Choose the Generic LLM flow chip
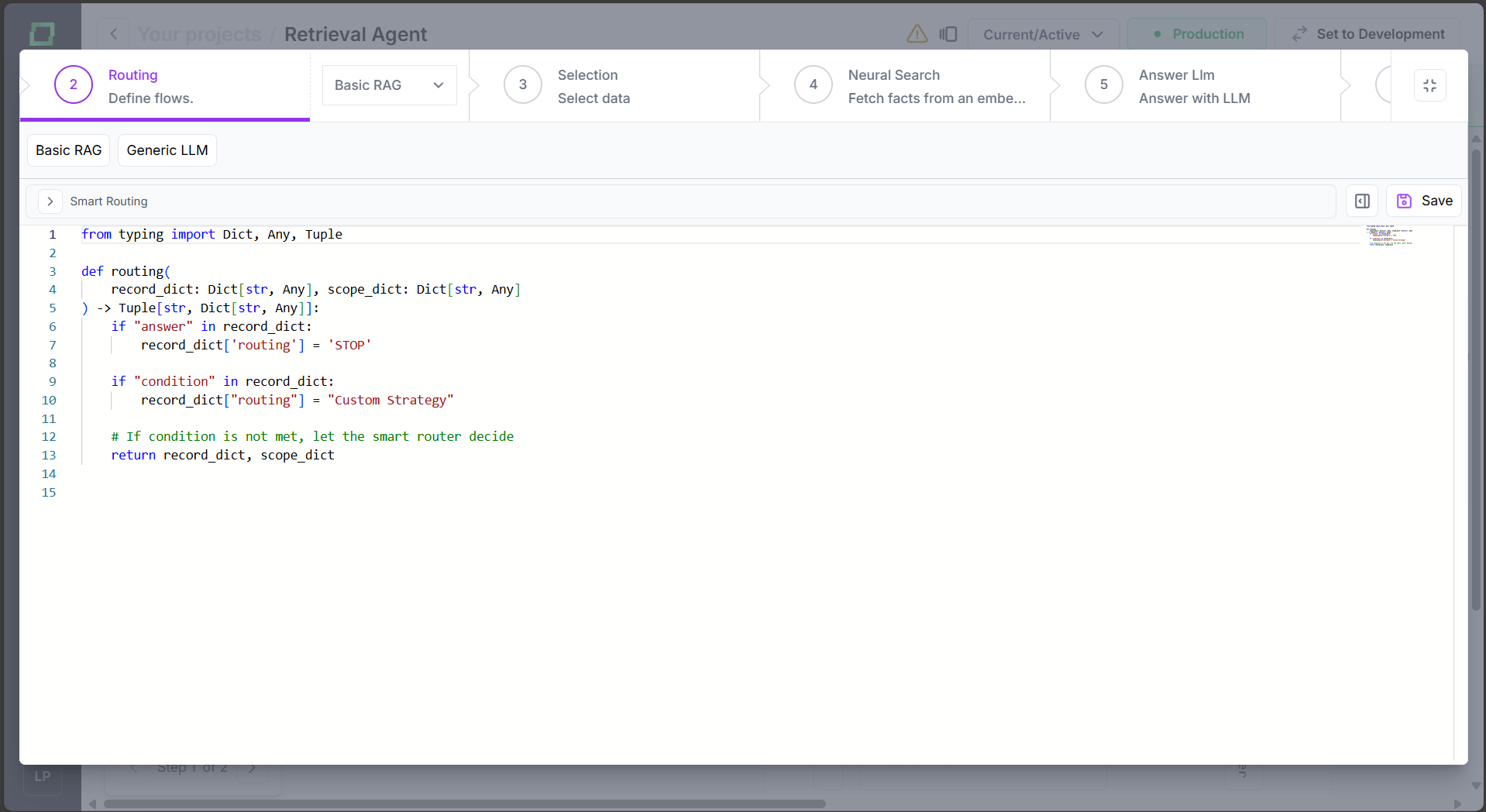 click(x=167, y=150)
